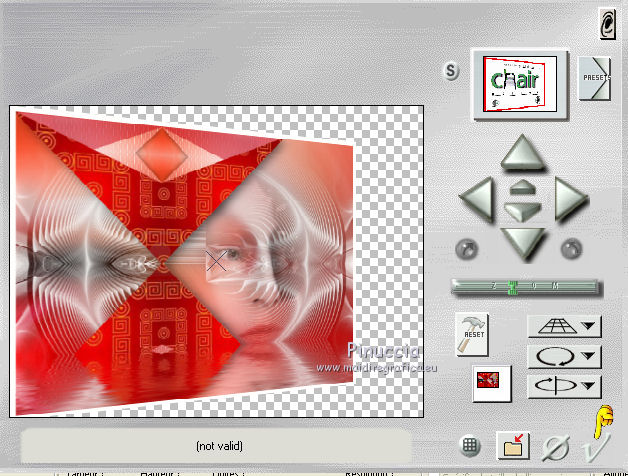Click the small inner down arrow

[x=523, y=211]
